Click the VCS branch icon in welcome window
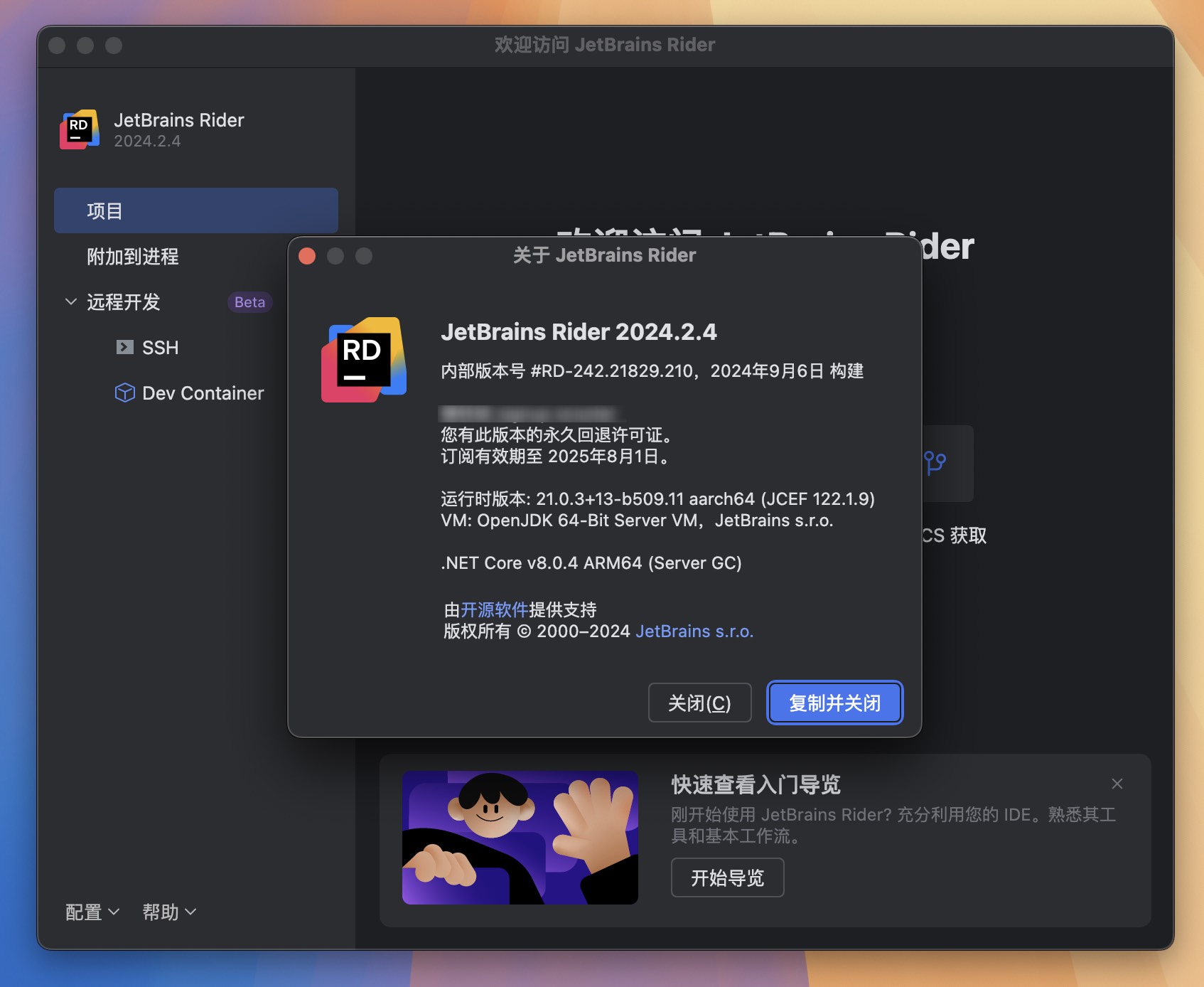This screenshot has height=987, width=1204. click(x=935, y=464)
